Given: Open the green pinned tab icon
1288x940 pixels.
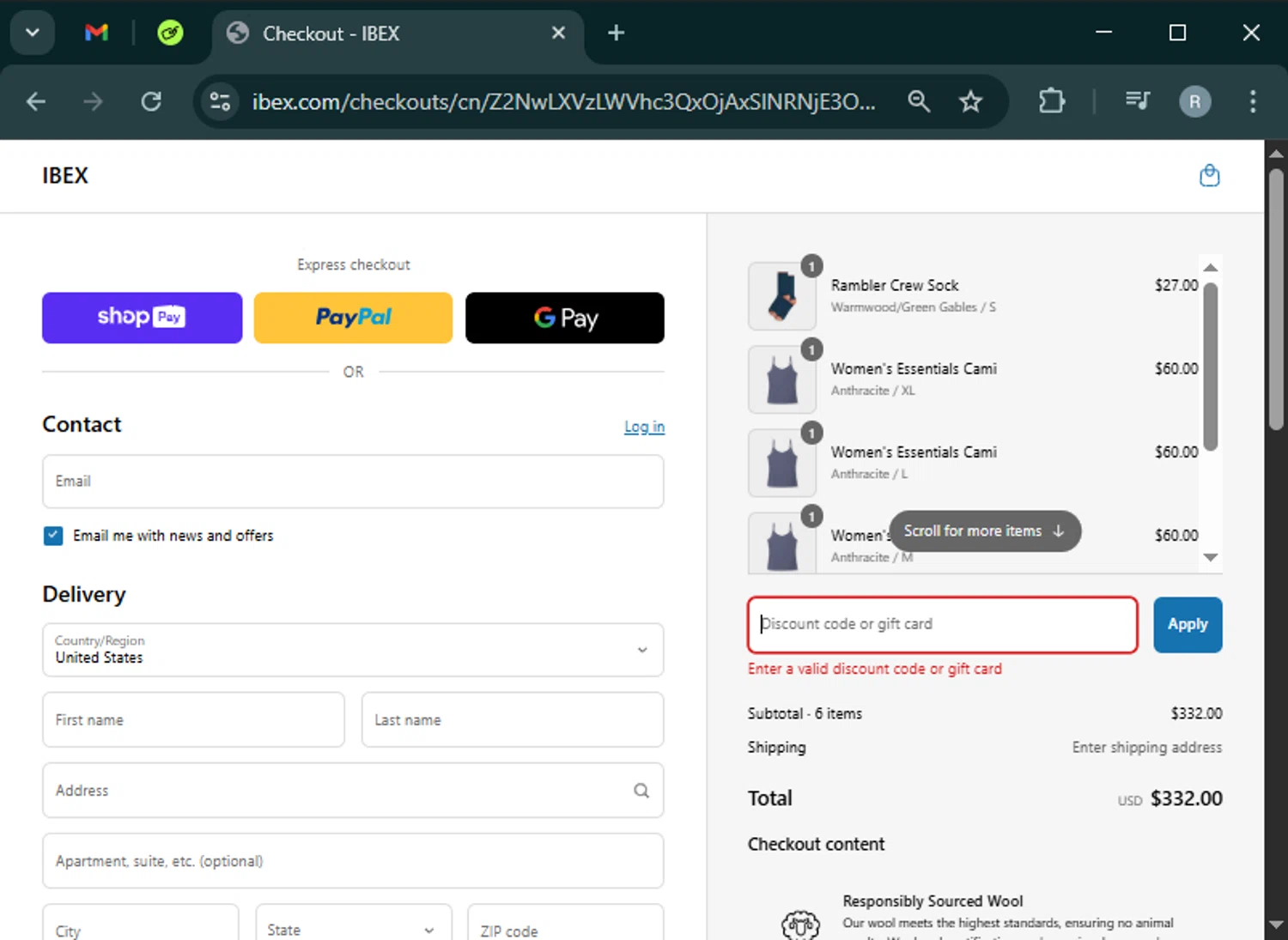Looking at the screenshot, I should point(170,33).
